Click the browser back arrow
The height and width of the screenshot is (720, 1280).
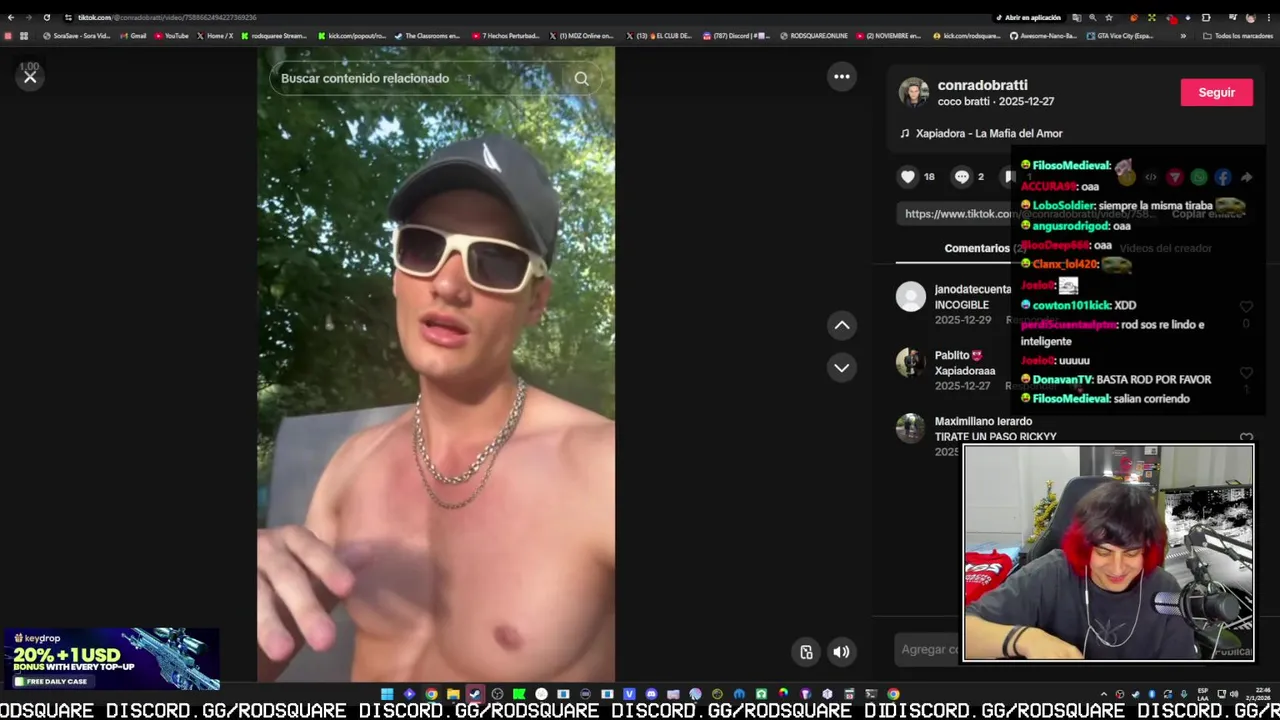point(10,17)
